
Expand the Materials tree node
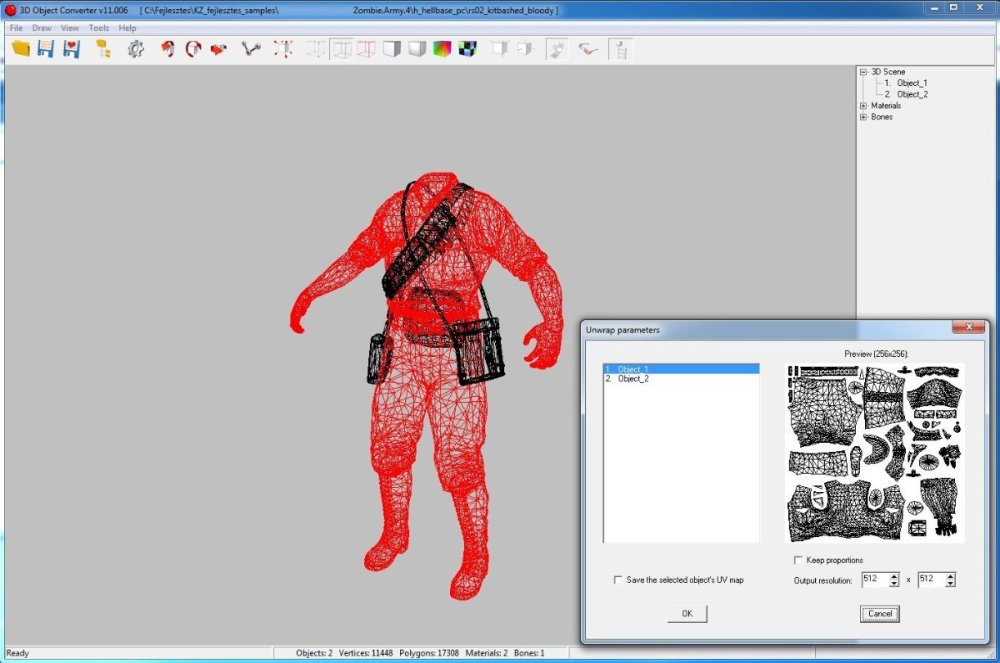point(863,106)
